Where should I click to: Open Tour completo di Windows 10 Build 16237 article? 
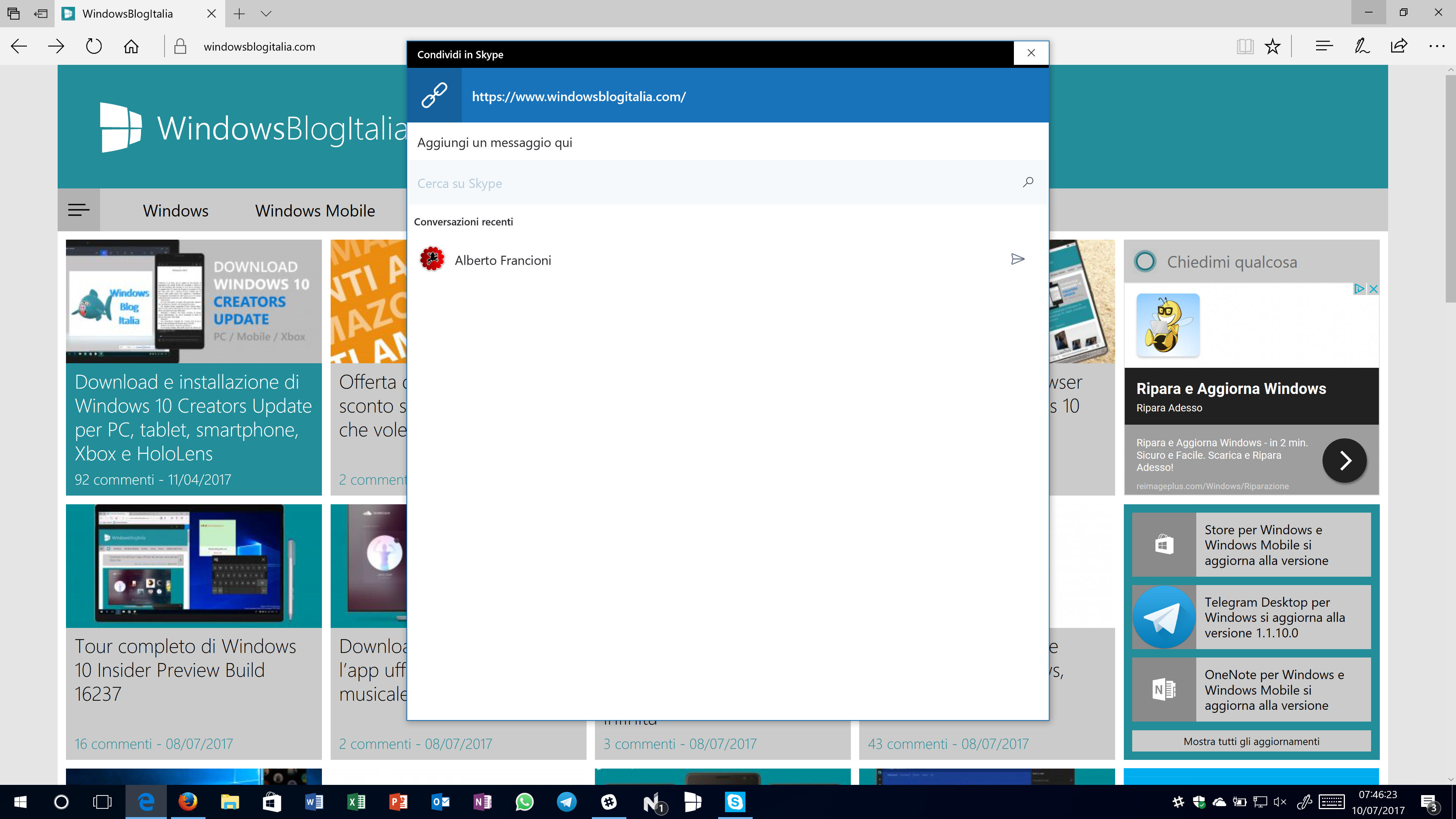pyautogui.click(x=185, y=670)
